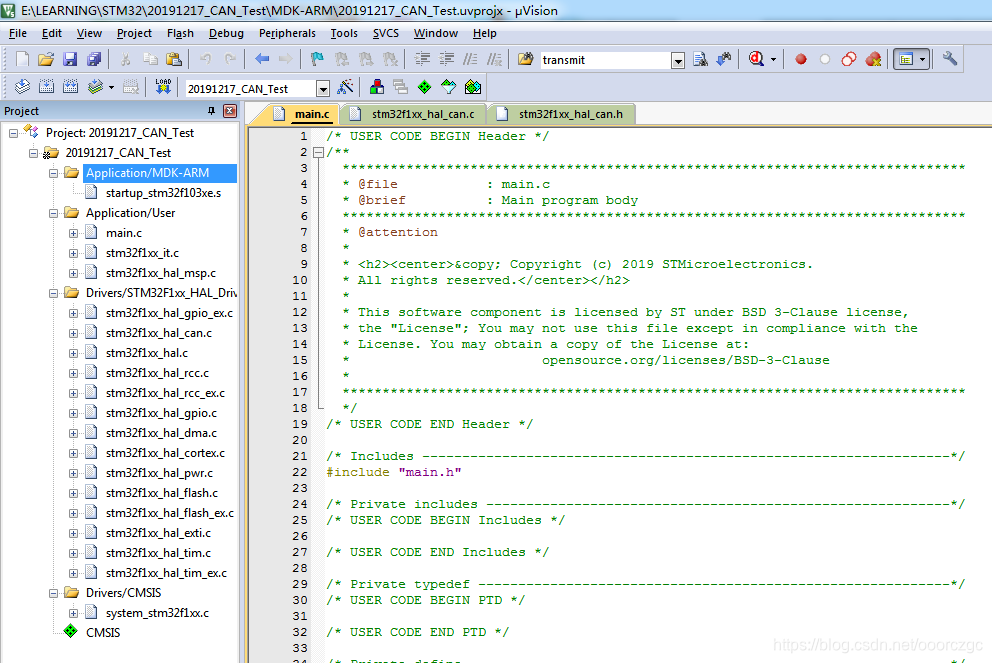This screenshot has width=992, height=663.
Task: Collapse the Drivers/STM32F1xx_HAL_Driver group
Action: [x=54, y=293]
